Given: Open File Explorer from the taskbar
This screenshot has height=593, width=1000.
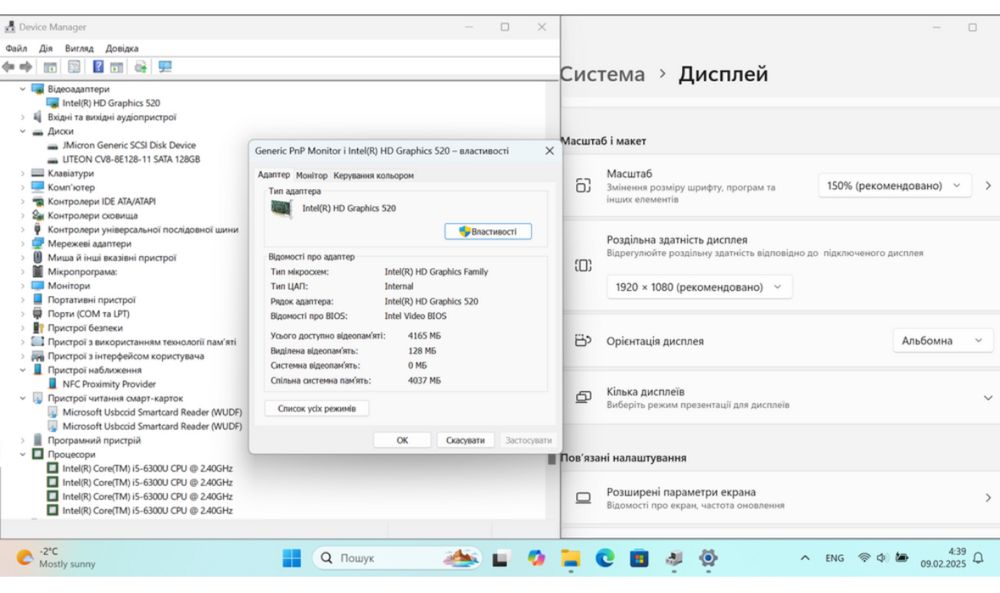Looking at the screenshot, I should click(571, 559).
